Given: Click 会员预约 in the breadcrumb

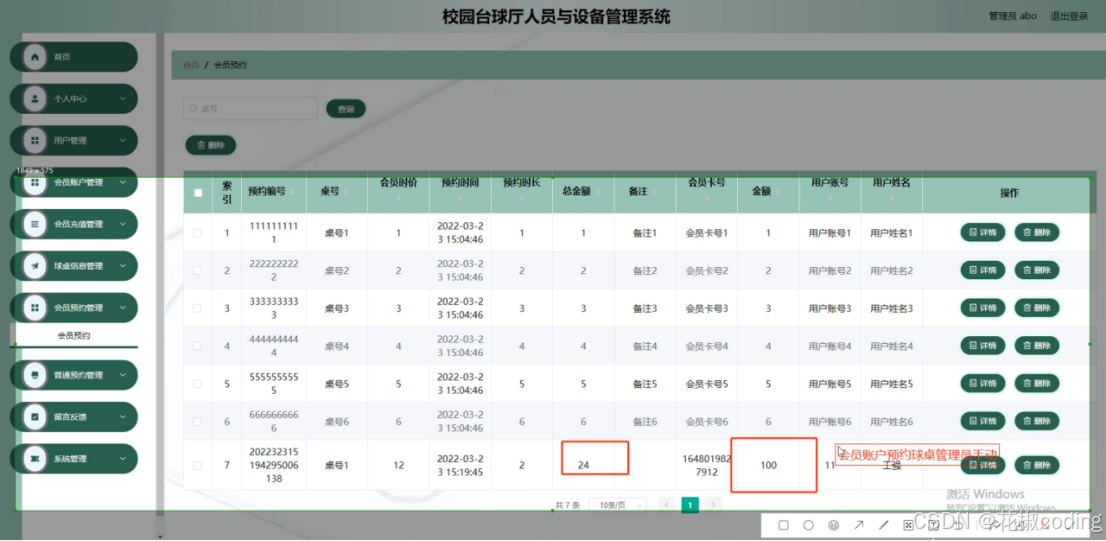Looking at the screenshot, I should [x=229, y=65].
